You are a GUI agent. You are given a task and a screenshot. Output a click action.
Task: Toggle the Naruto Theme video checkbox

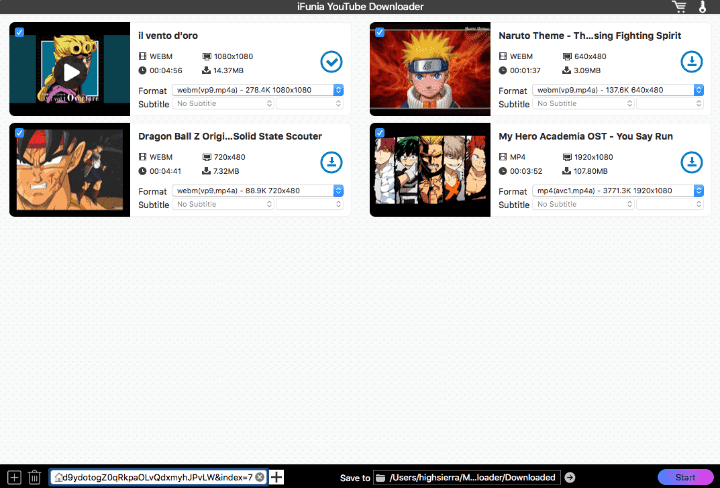click(380, 33)
